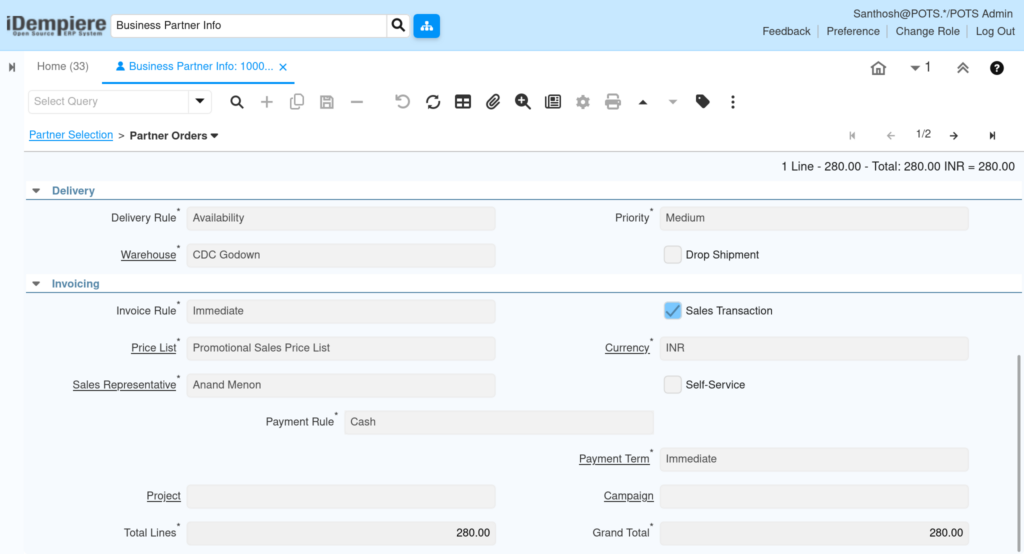Image resolution: width=1024 pixels, height=554 pixels.
Task: Open the Preference link
Action: coord(853,31)
